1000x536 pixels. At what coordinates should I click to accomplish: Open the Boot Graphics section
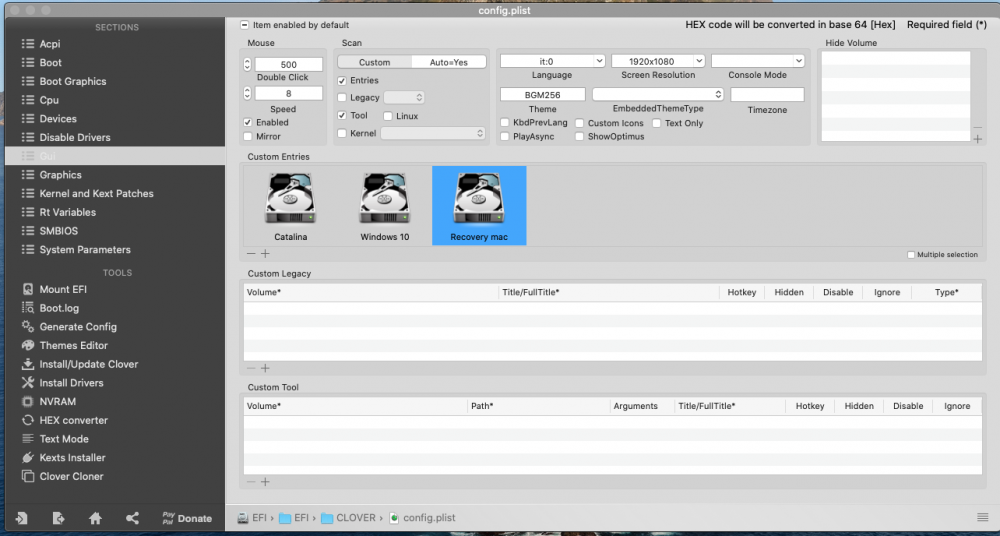[x=73, y=81]
